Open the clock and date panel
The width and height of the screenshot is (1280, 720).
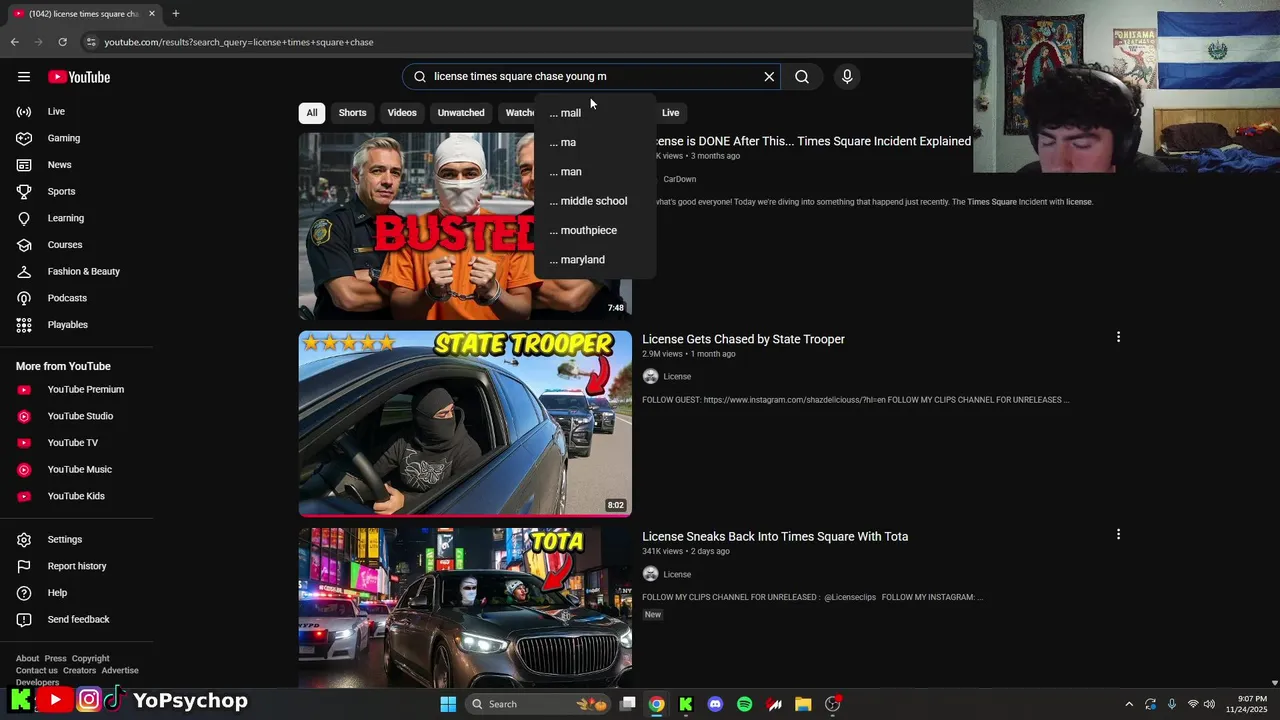pyautogui.click(x=1247, y=704)
